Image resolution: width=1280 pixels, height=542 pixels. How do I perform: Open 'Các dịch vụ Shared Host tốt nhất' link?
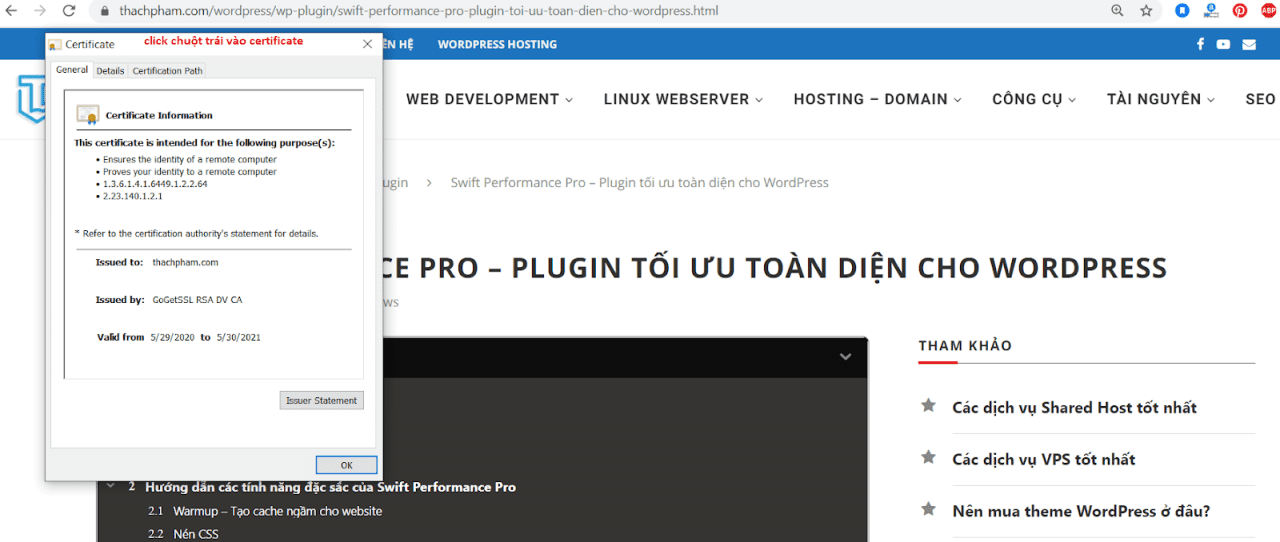pyautogui.click(x=1074, y=407)
